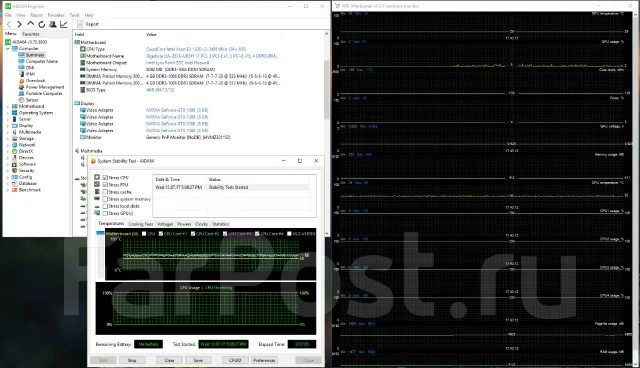The width and height of the screenshot is (640, 368).
Task: Open the File menu in AIDA64
Action: click(8, 15)
